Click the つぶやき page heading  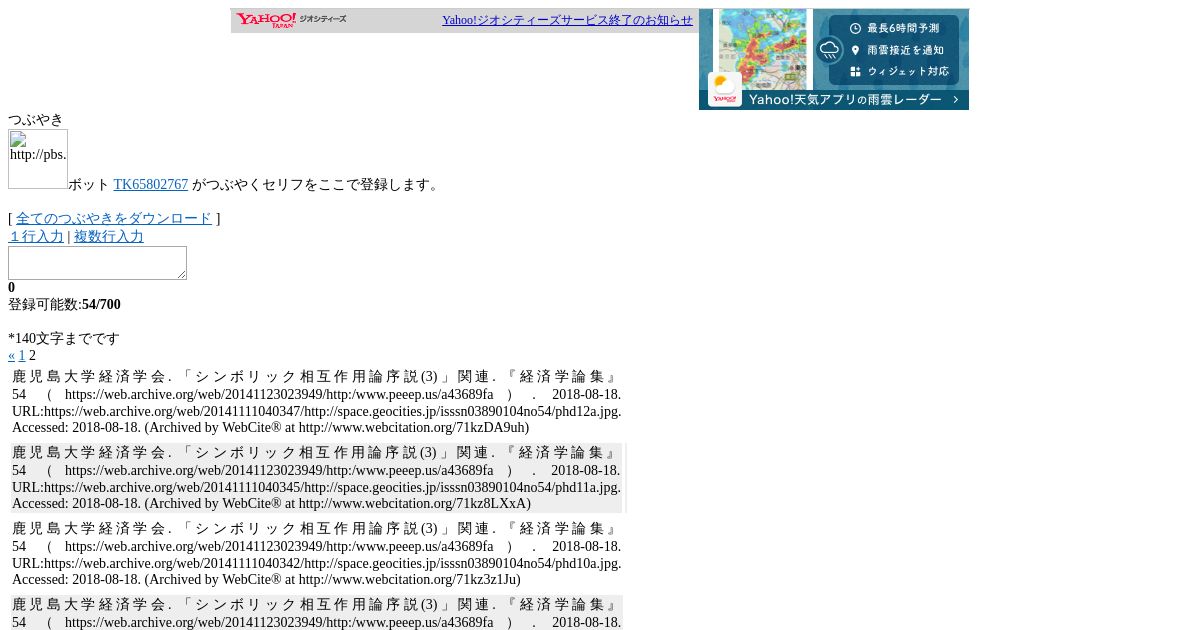(x=36, y=120)
